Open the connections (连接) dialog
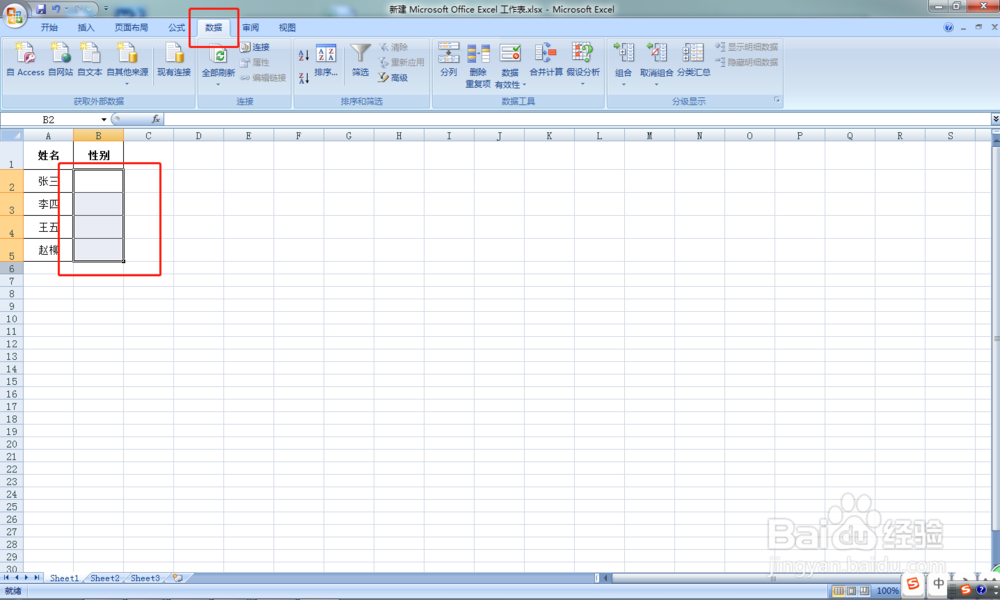Screen dimensions: 1000x600 click(x=255, y=47)
